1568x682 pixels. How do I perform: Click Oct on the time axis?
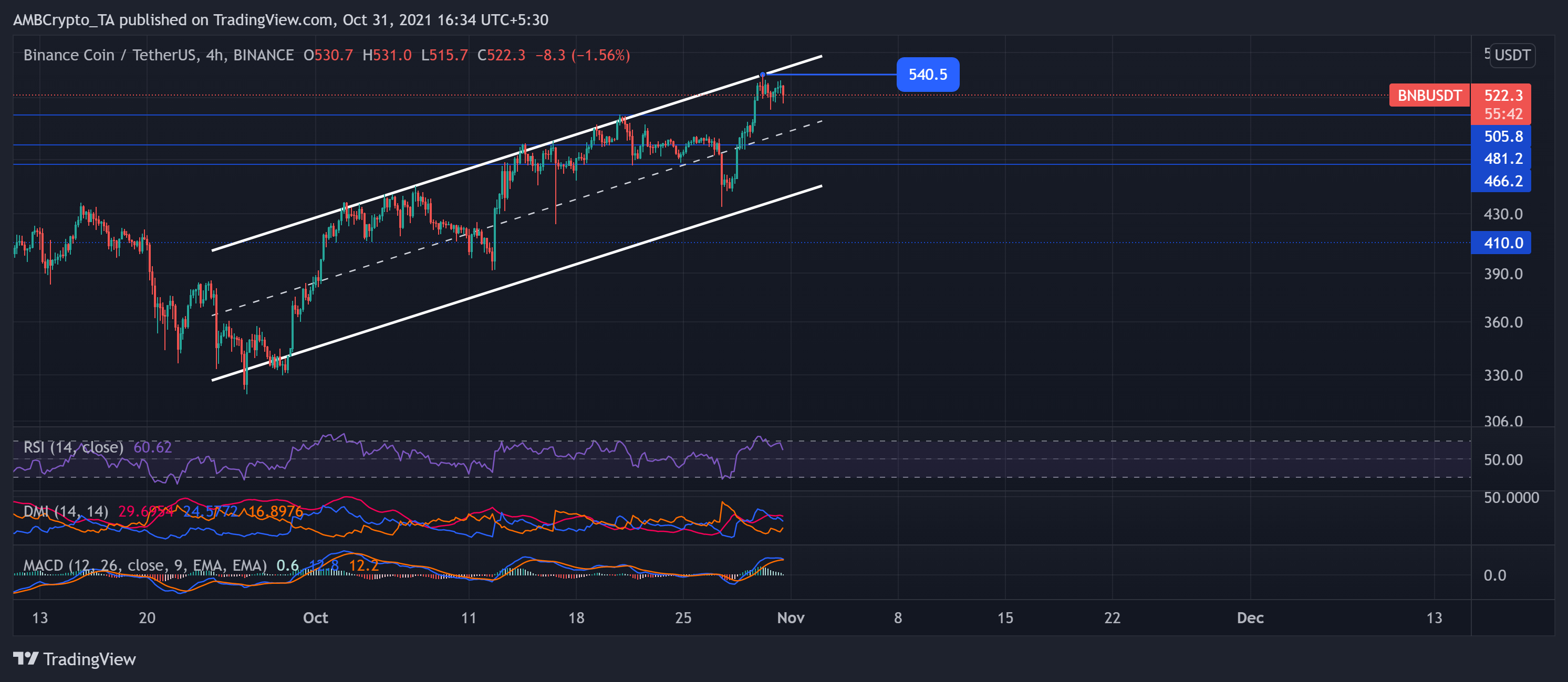315,617
